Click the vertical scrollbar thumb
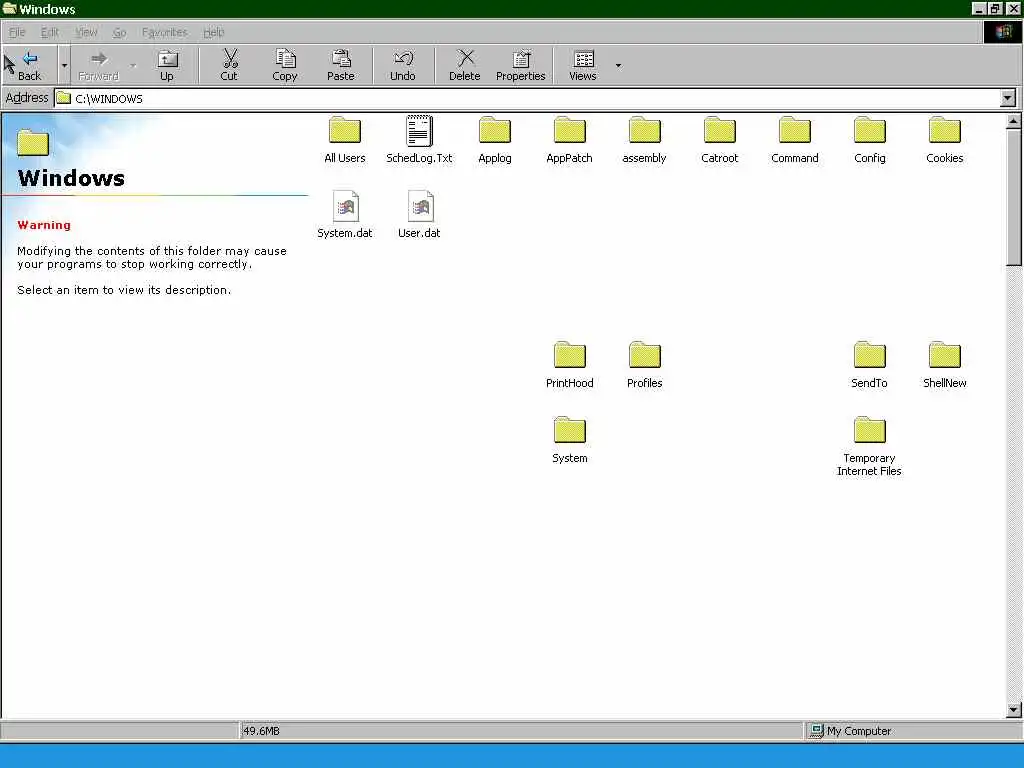Screen dimensions: 1024x768 pos(1014,197)
